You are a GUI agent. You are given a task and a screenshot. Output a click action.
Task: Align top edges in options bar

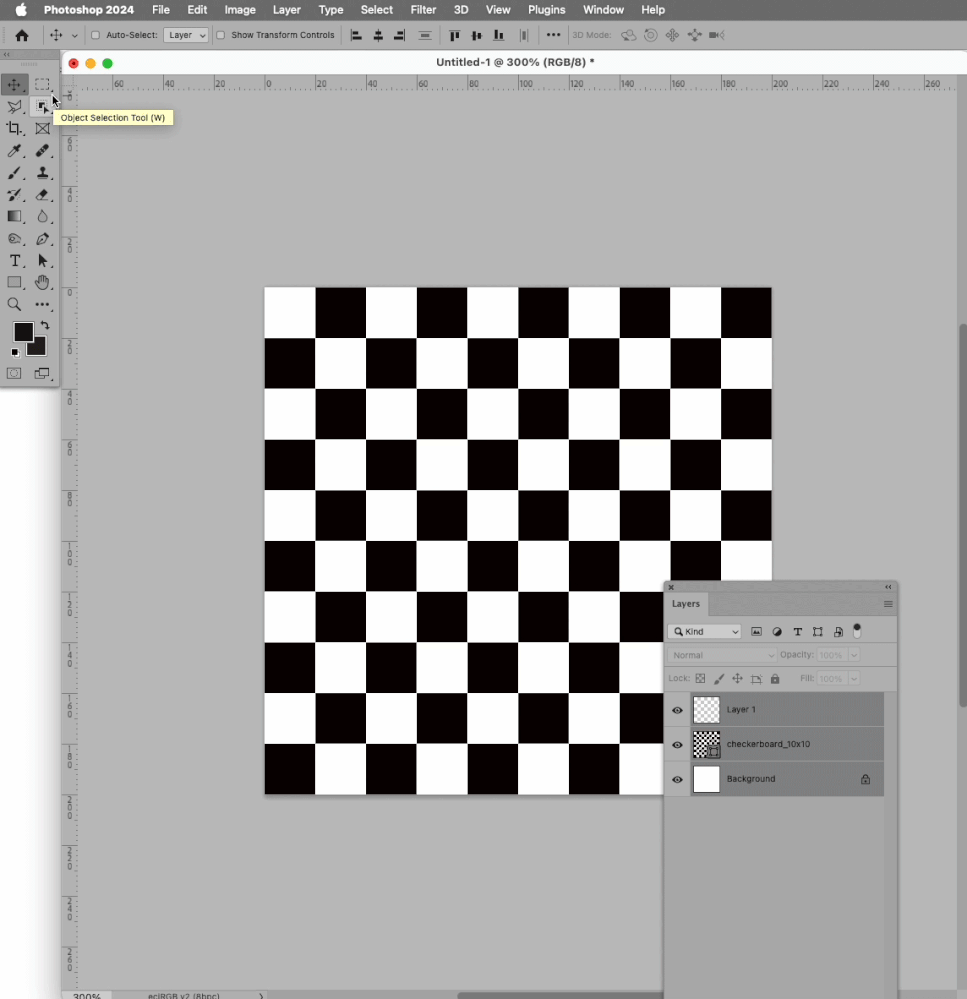coord(455,36)
